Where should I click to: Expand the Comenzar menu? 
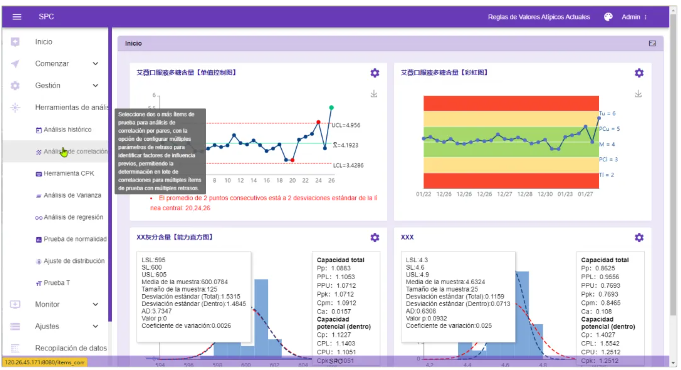click(96, 64)
